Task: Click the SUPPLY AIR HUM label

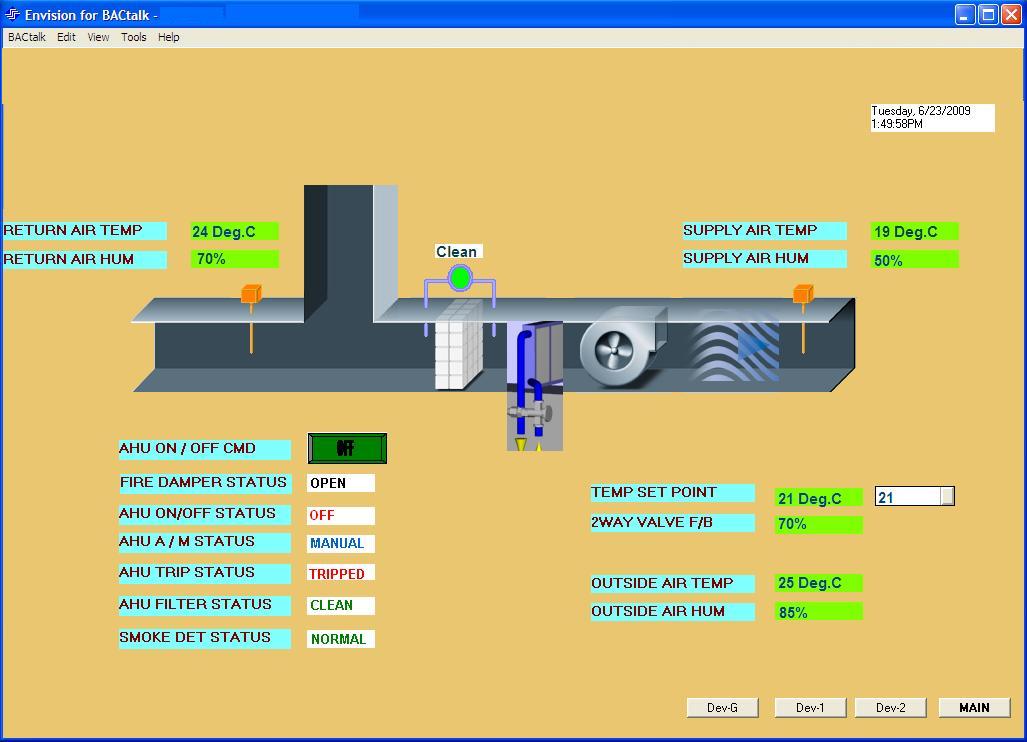Action: tap(764, 259)
